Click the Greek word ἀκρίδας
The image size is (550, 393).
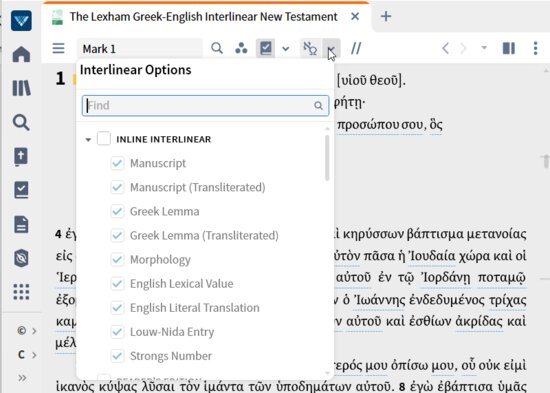click(479, 322)
